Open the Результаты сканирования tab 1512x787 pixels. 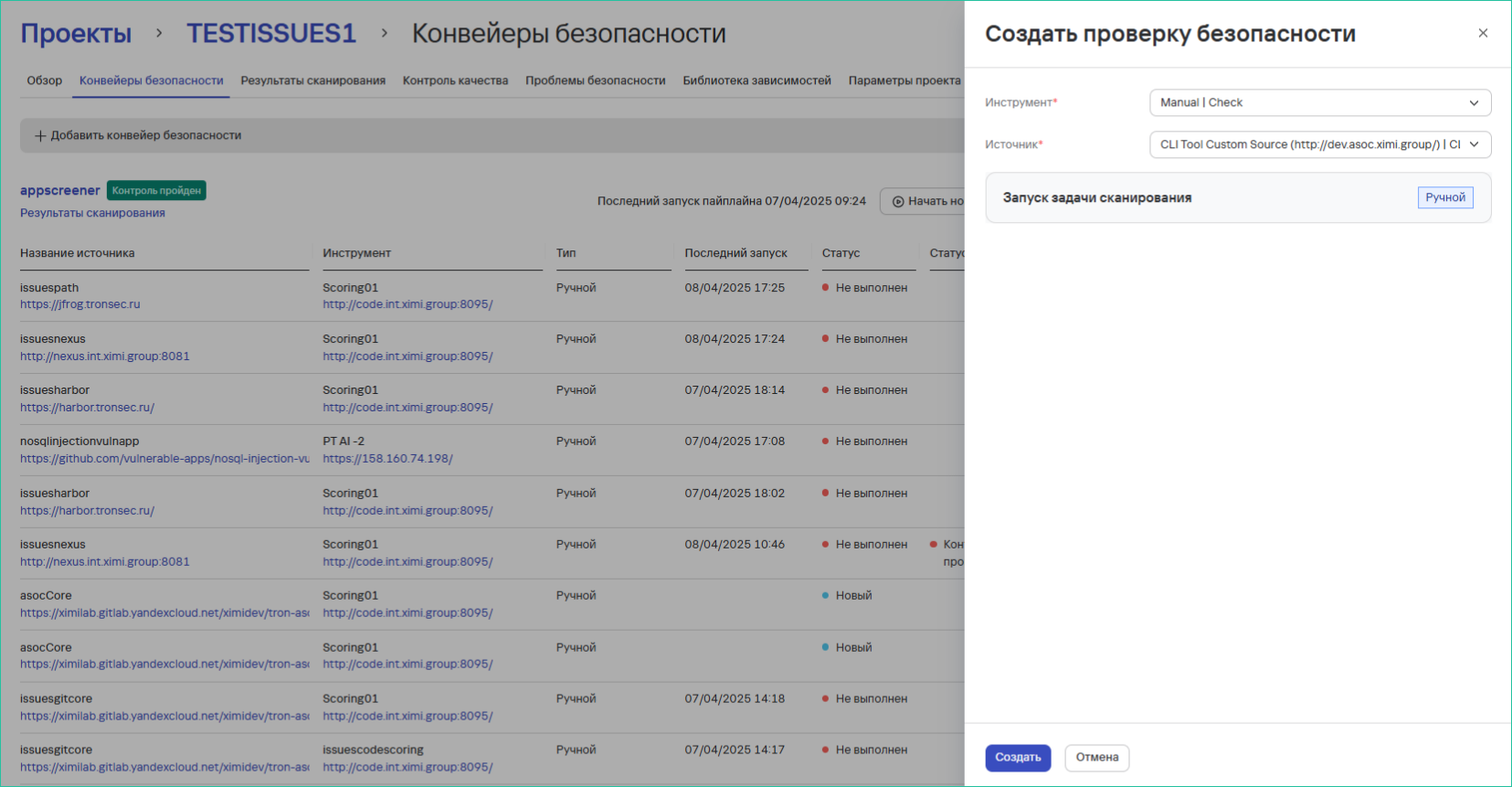tap(312, 80)
